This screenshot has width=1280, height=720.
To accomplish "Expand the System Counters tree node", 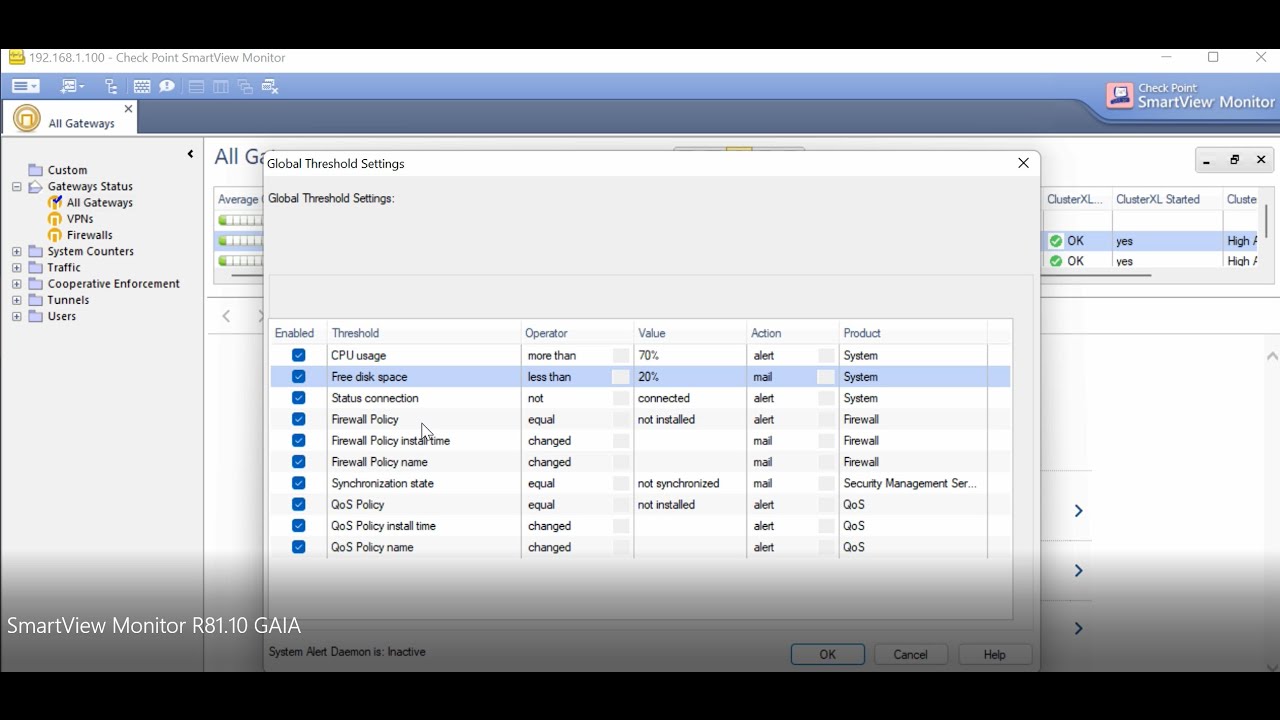I will point(16,251).
